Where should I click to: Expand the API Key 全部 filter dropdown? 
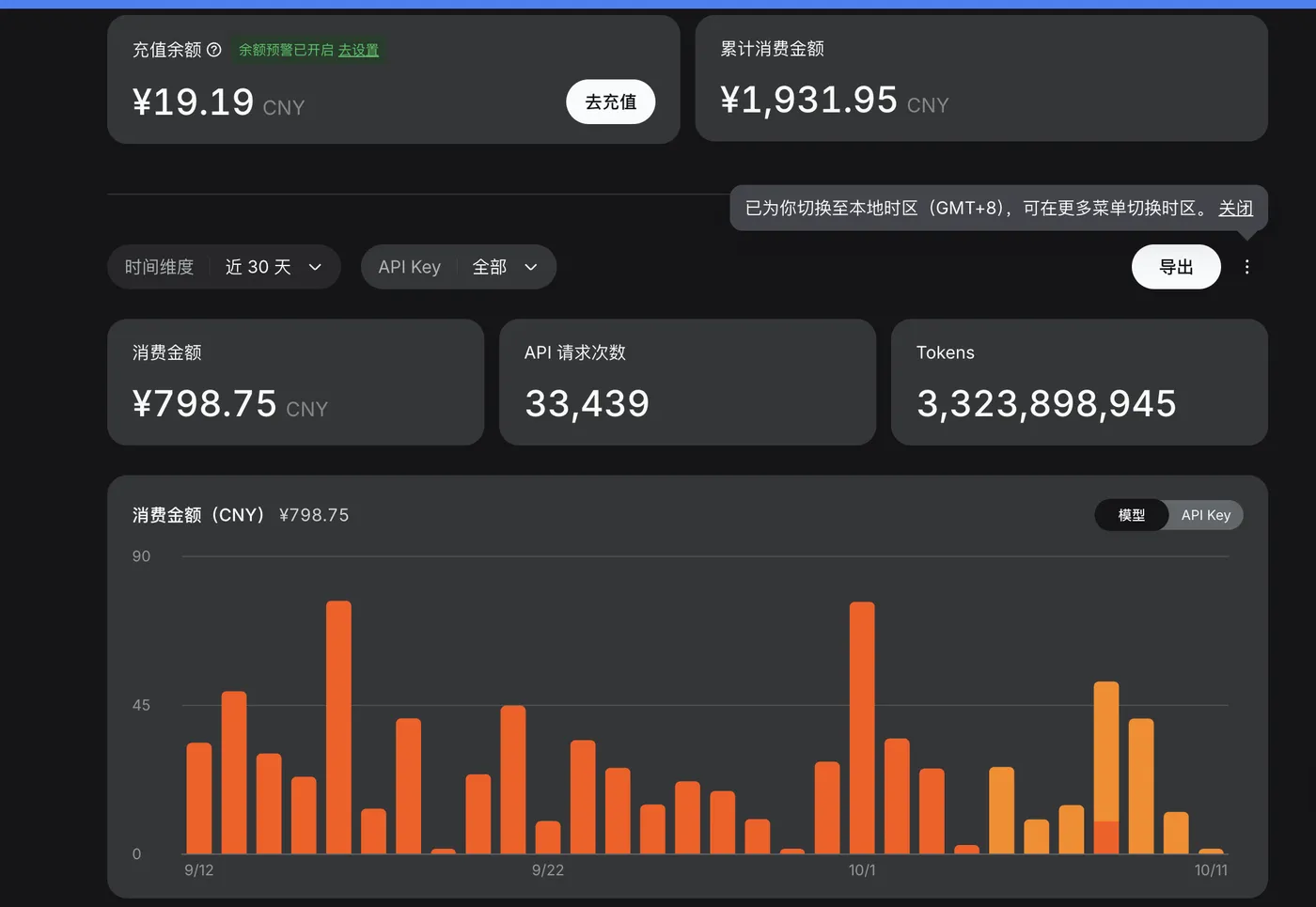pos(459,267)
